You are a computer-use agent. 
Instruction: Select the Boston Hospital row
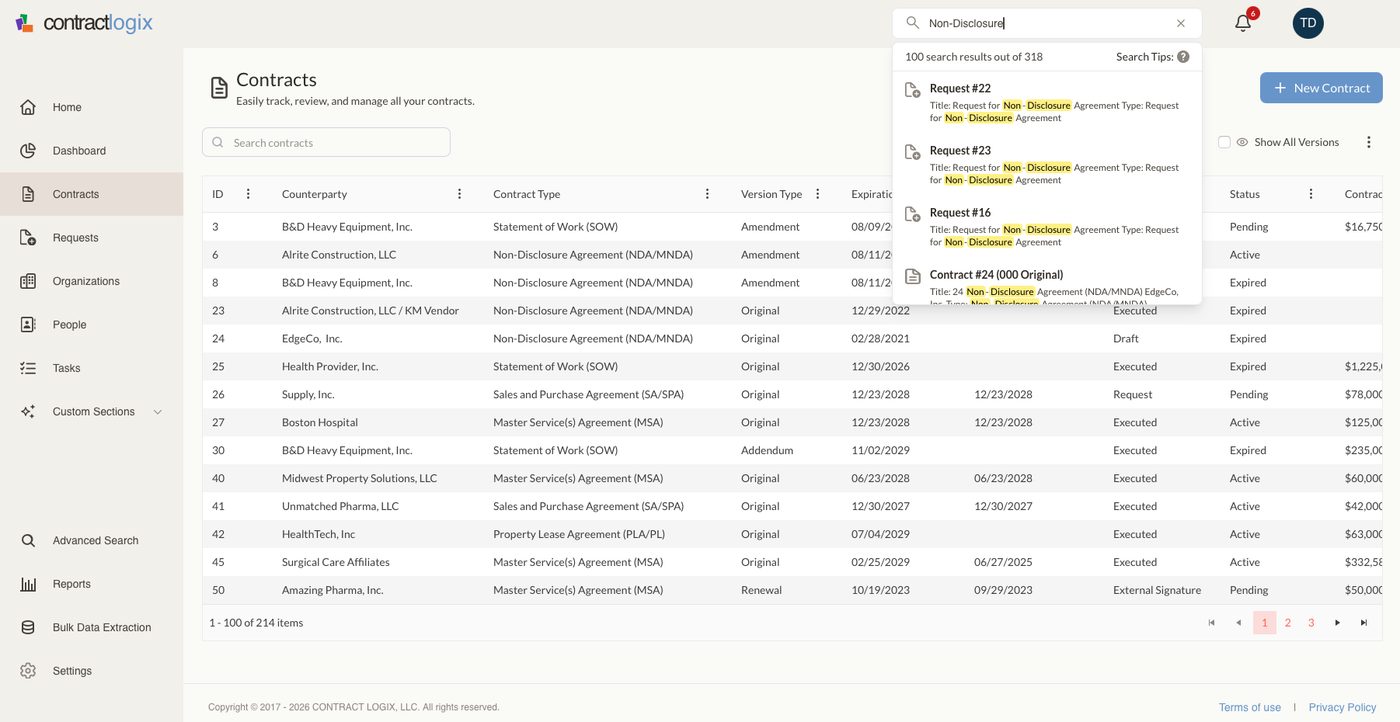[x=792, y=422]
